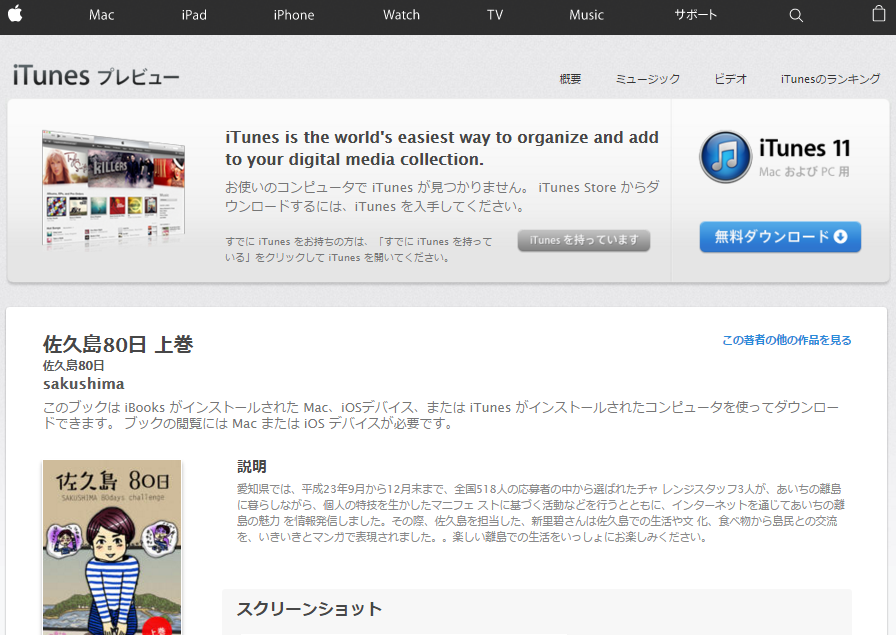896x635 pixels.
Task: Open the search magnifier icon
Action: [796, 15]
